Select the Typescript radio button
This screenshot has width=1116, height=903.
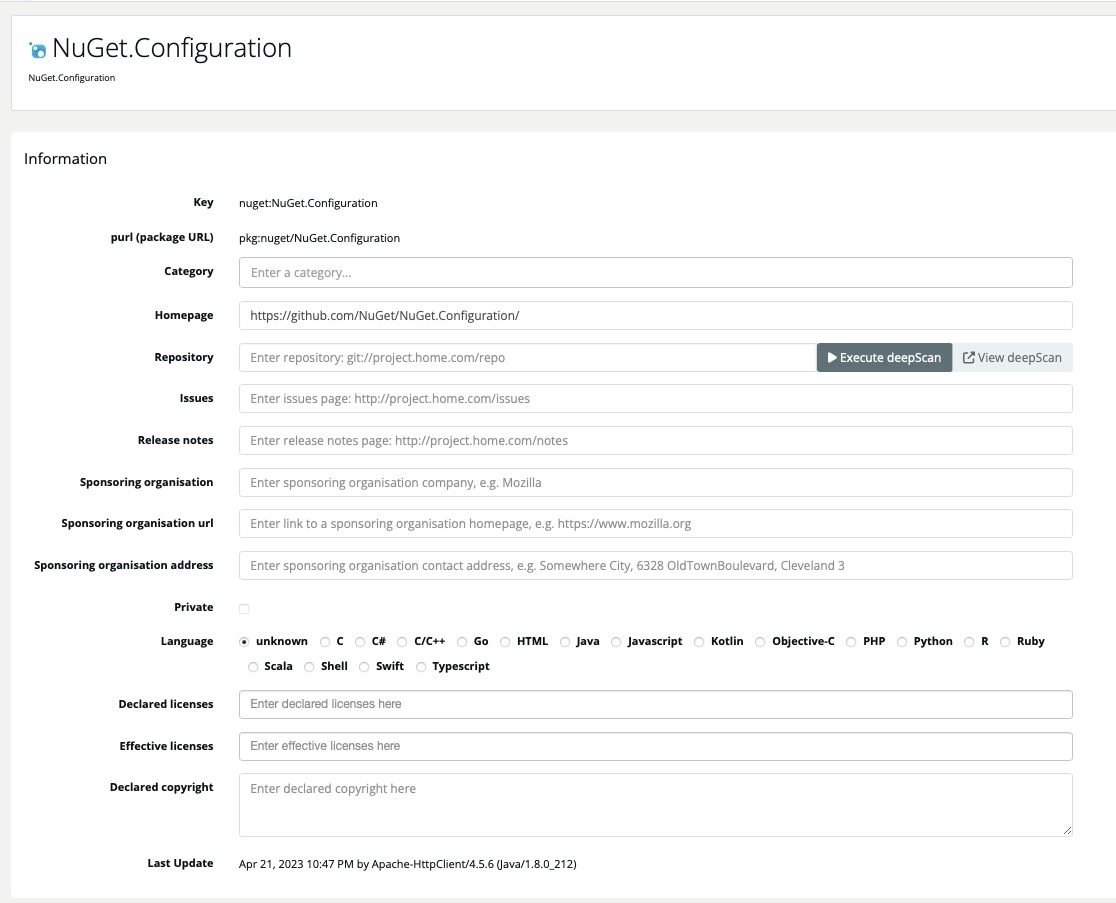[421, 667]
